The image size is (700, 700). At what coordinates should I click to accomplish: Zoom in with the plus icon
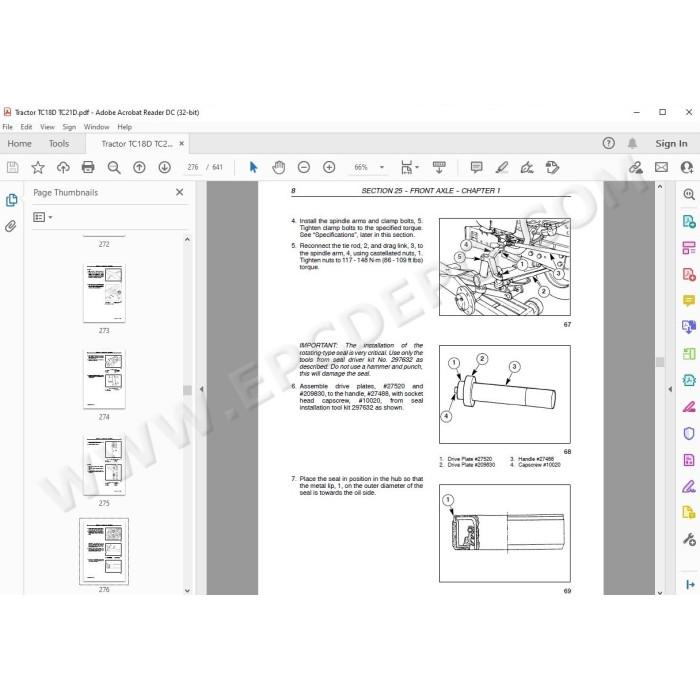(x=329, y=167)
